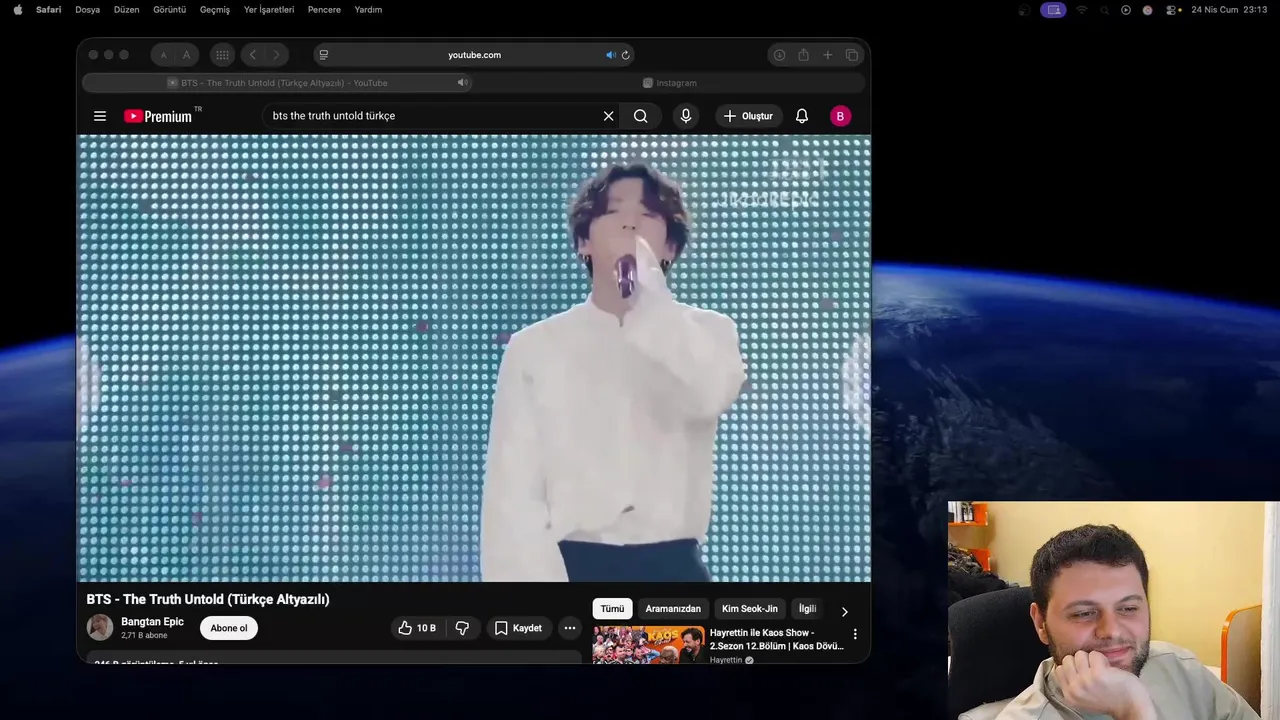Click the youtube.com address field

[x=474, y=55]
